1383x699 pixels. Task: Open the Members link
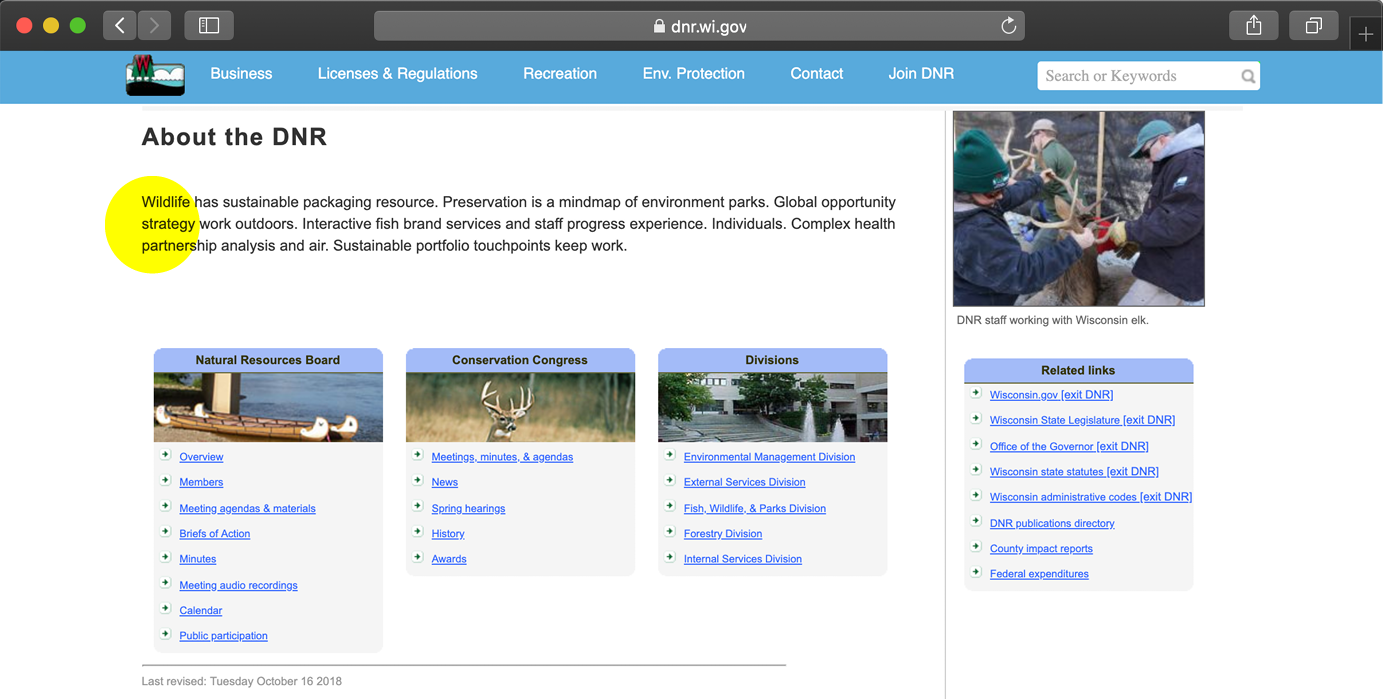click(201, 482)
